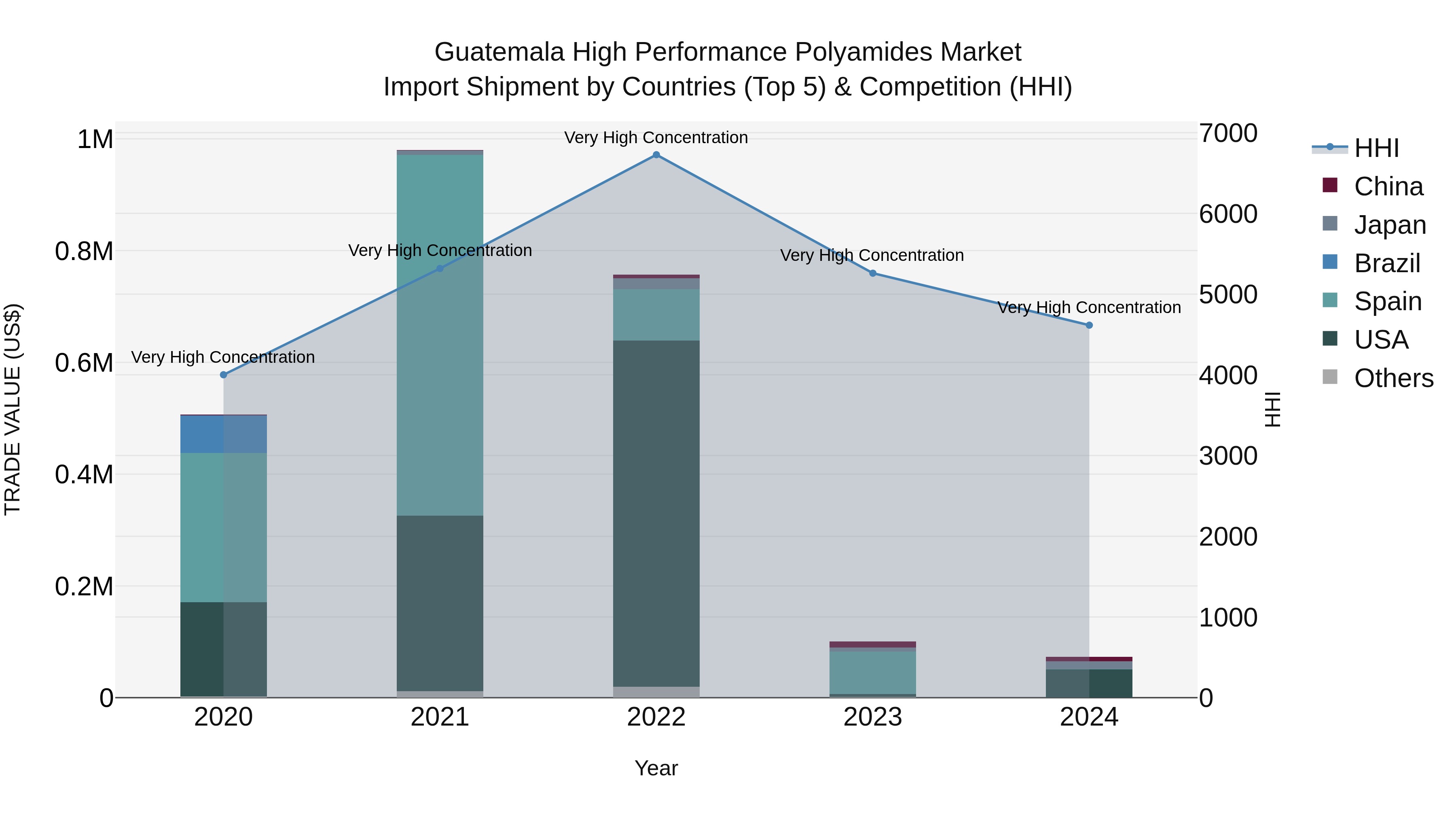Click the Spain segment of 2021 bar
This screenshot has height=819, width=1456.
point(440,335)
